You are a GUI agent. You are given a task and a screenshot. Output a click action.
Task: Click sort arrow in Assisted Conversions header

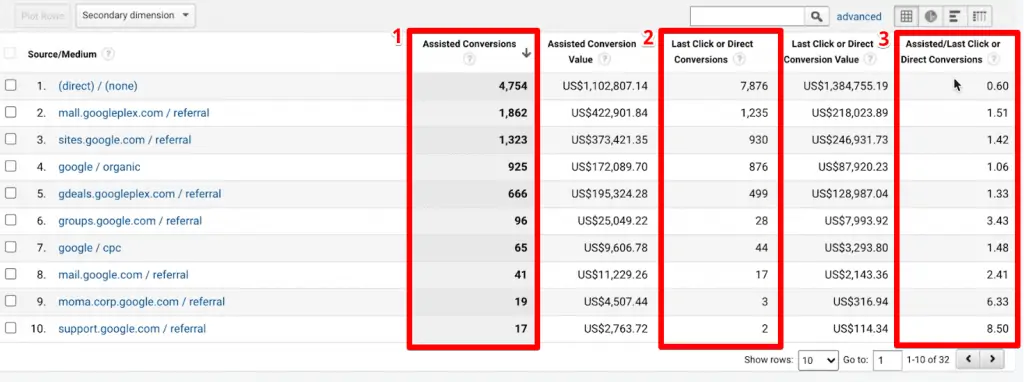tap(526, 54)
